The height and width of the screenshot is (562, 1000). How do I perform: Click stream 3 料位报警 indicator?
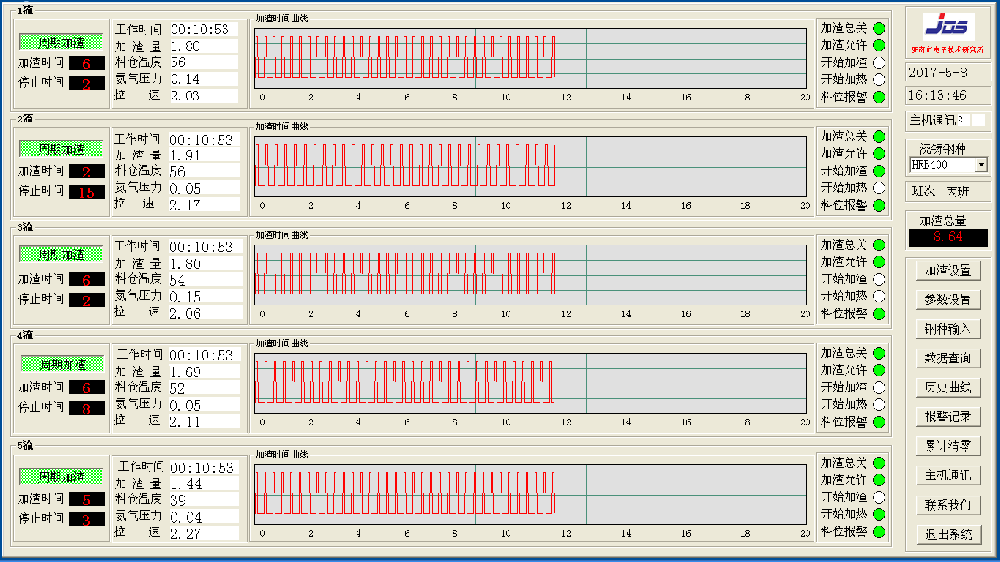[x=879, y=313]
